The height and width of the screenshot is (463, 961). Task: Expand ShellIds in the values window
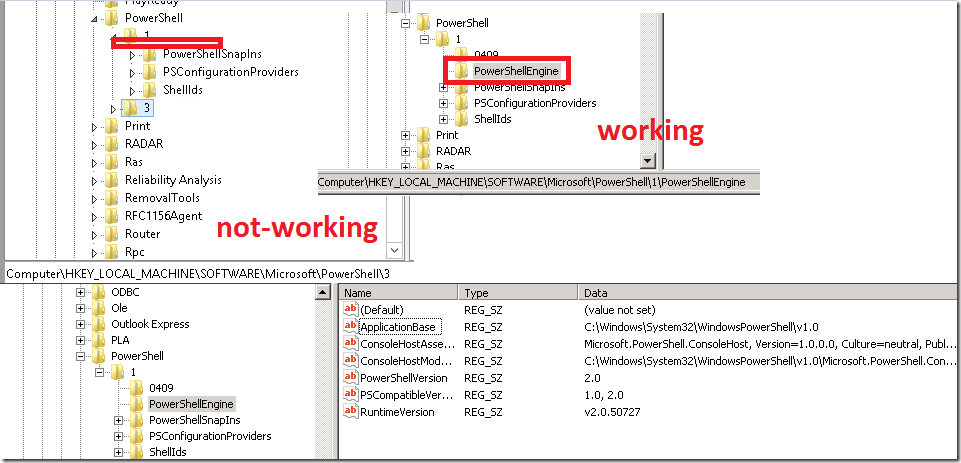(118, 452)
